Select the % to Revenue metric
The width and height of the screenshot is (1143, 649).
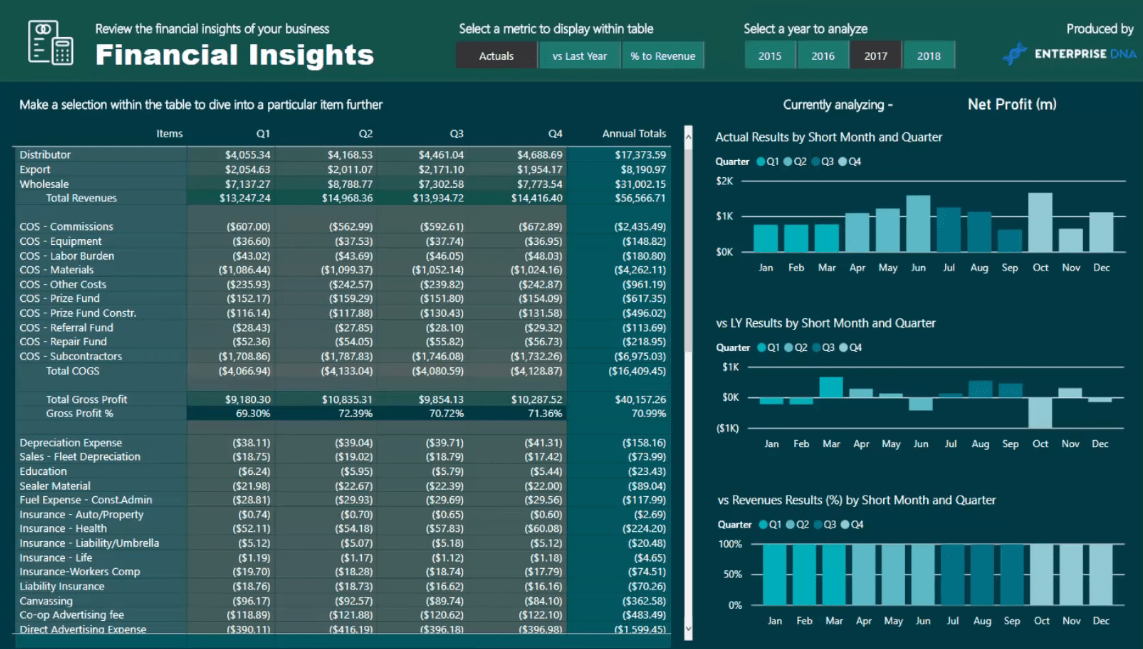pyautogui.click(x=663, y=55)
